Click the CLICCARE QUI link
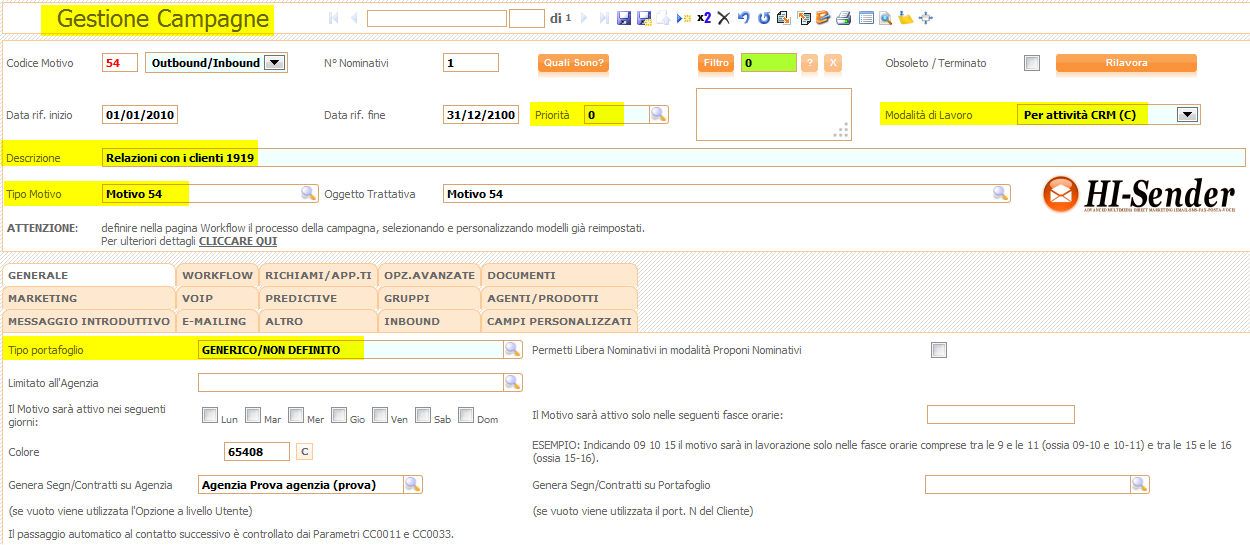 (x=238, y=241)
